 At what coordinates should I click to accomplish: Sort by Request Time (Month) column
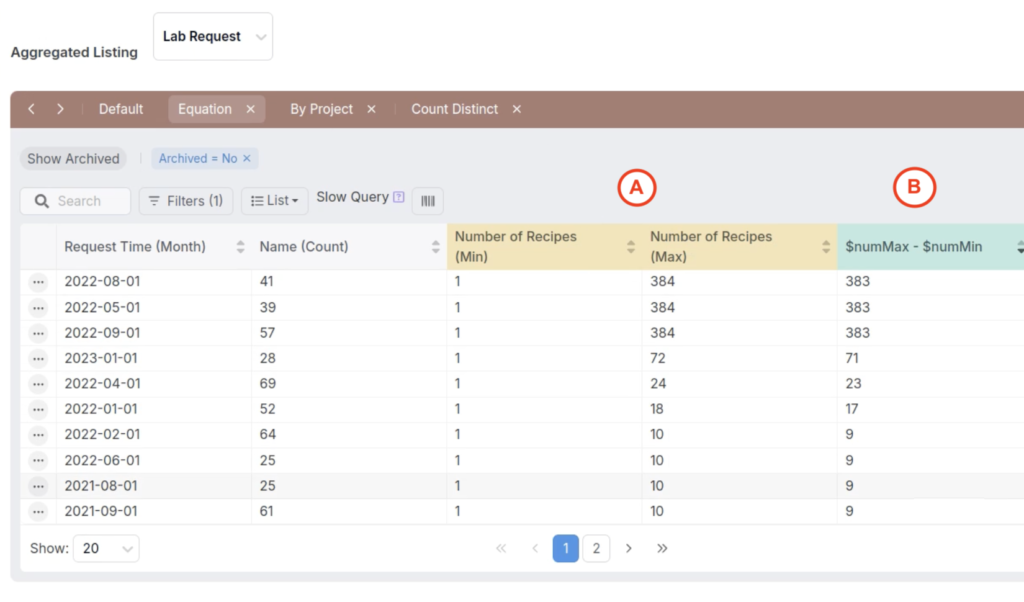point(240,247)
